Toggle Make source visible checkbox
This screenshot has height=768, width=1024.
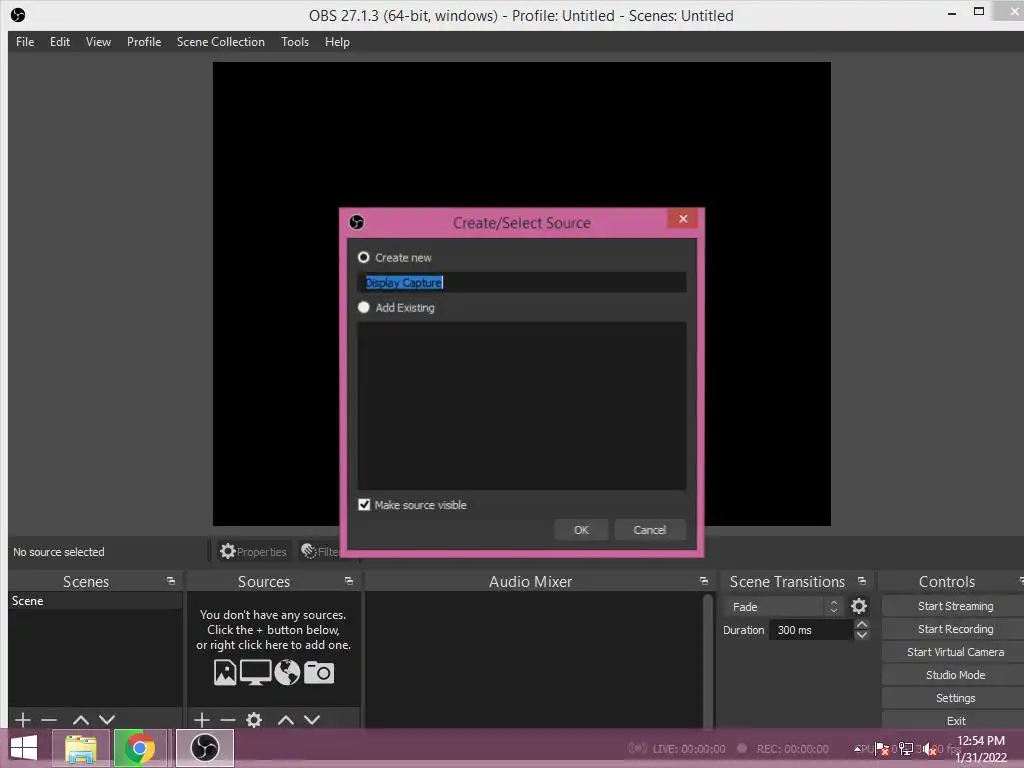click(364, 505)
